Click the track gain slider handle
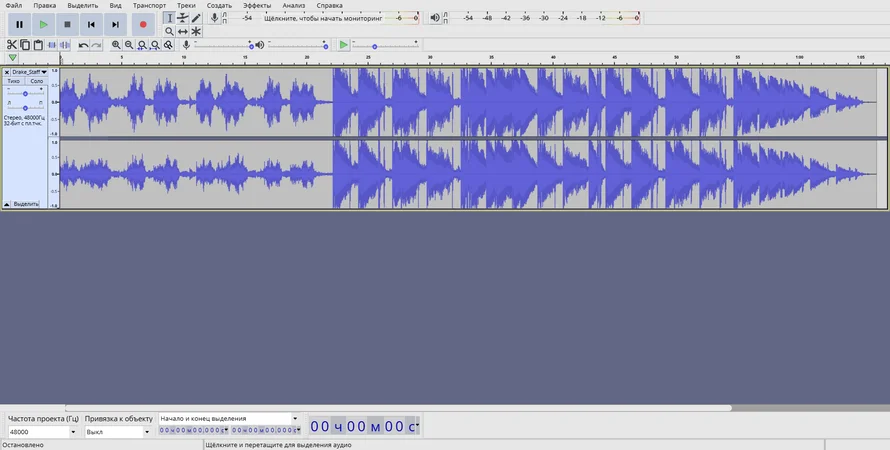 coord(25,93)
